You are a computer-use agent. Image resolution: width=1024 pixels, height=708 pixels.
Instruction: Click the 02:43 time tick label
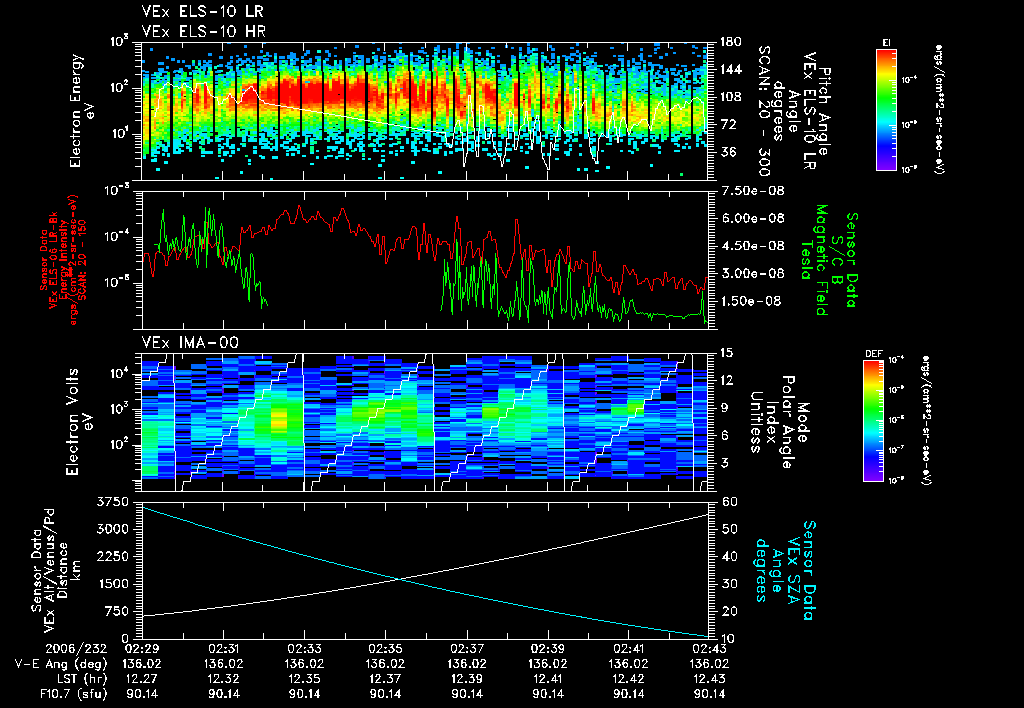pos(710,649)
